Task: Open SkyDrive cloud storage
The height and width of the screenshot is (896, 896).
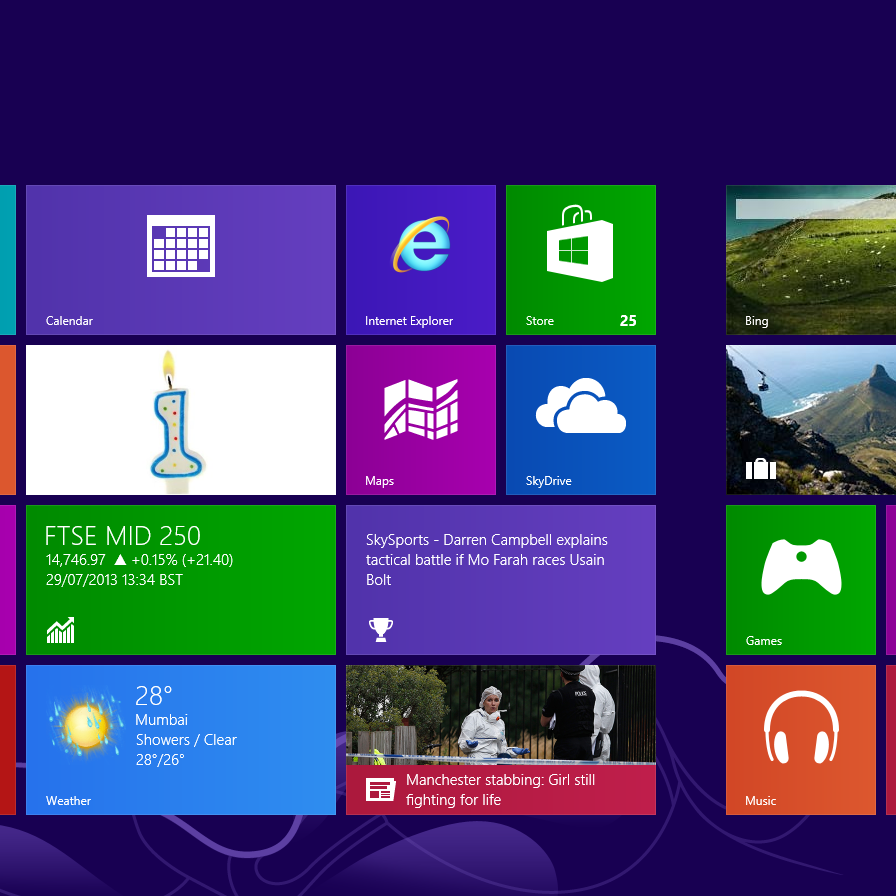Action: tap(580, 420)
